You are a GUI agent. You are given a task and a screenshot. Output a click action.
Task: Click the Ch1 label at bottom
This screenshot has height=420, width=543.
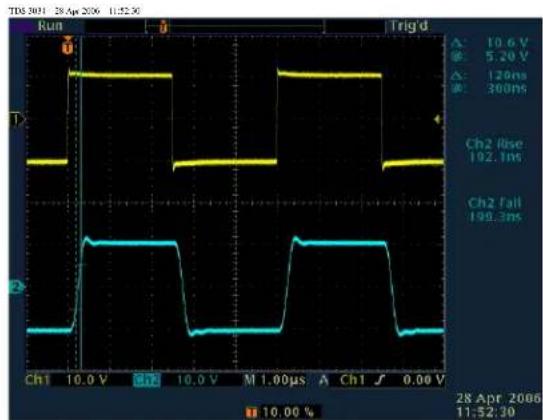(x=37, y=380)
